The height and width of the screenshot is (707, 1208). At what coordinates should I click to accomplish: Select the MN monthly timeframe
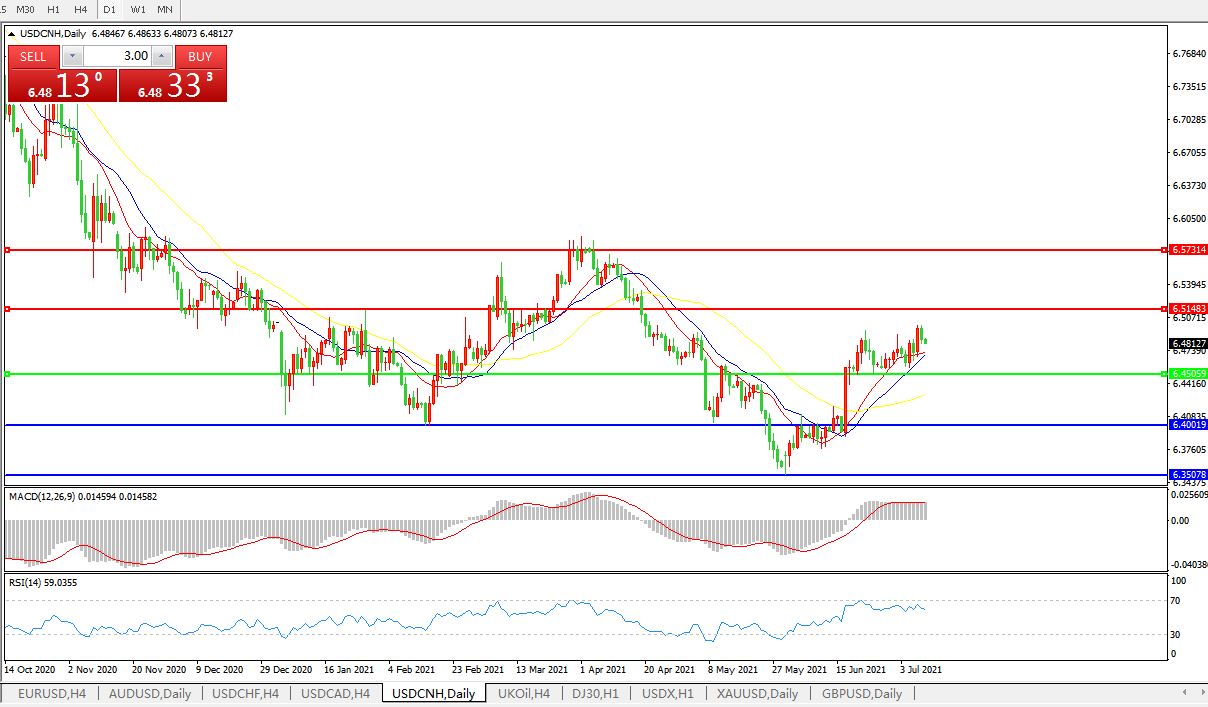(x=164, y=9)
